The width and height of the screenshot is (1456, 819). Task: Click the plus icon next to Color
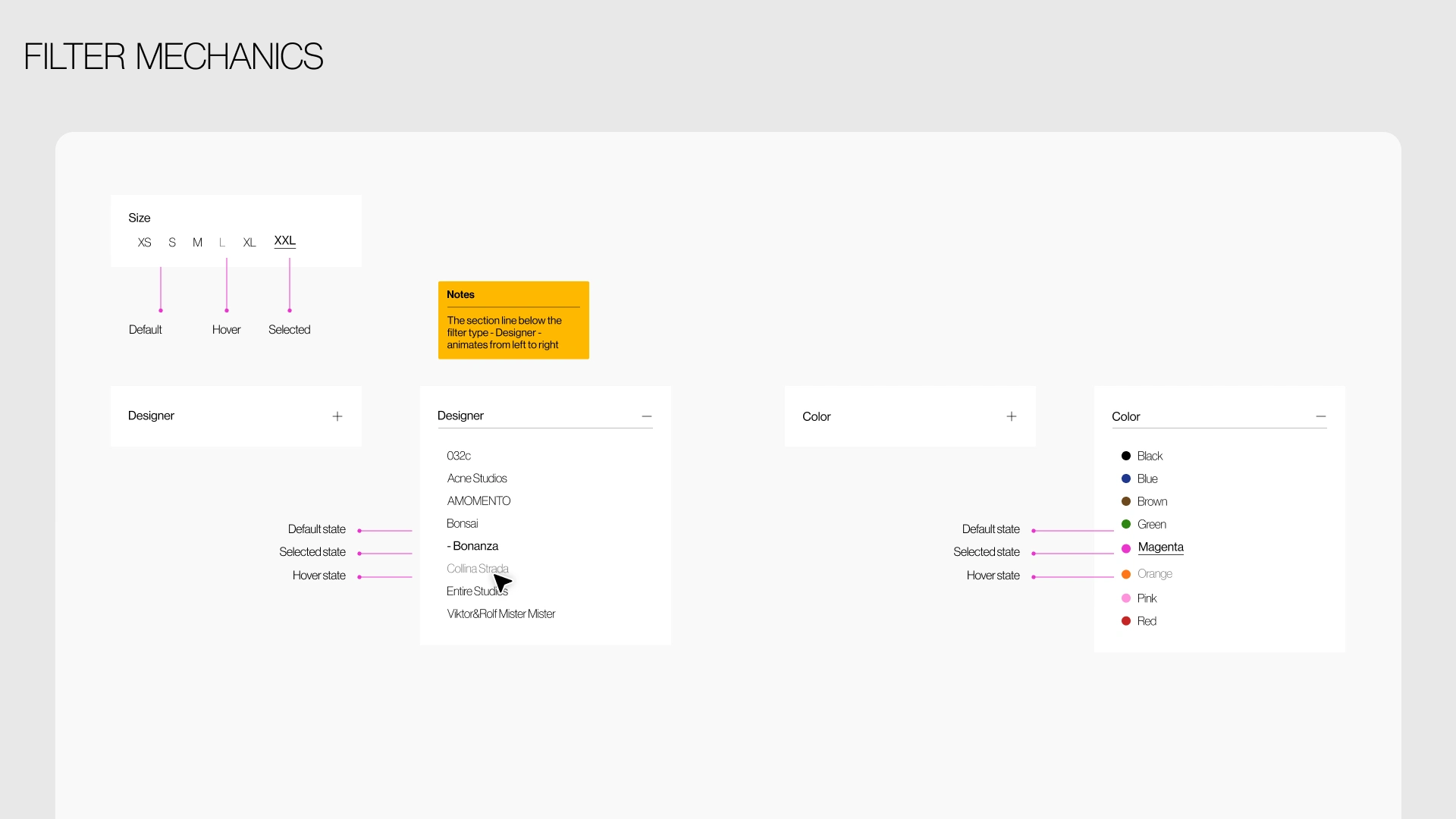[x=1011, y=416]
